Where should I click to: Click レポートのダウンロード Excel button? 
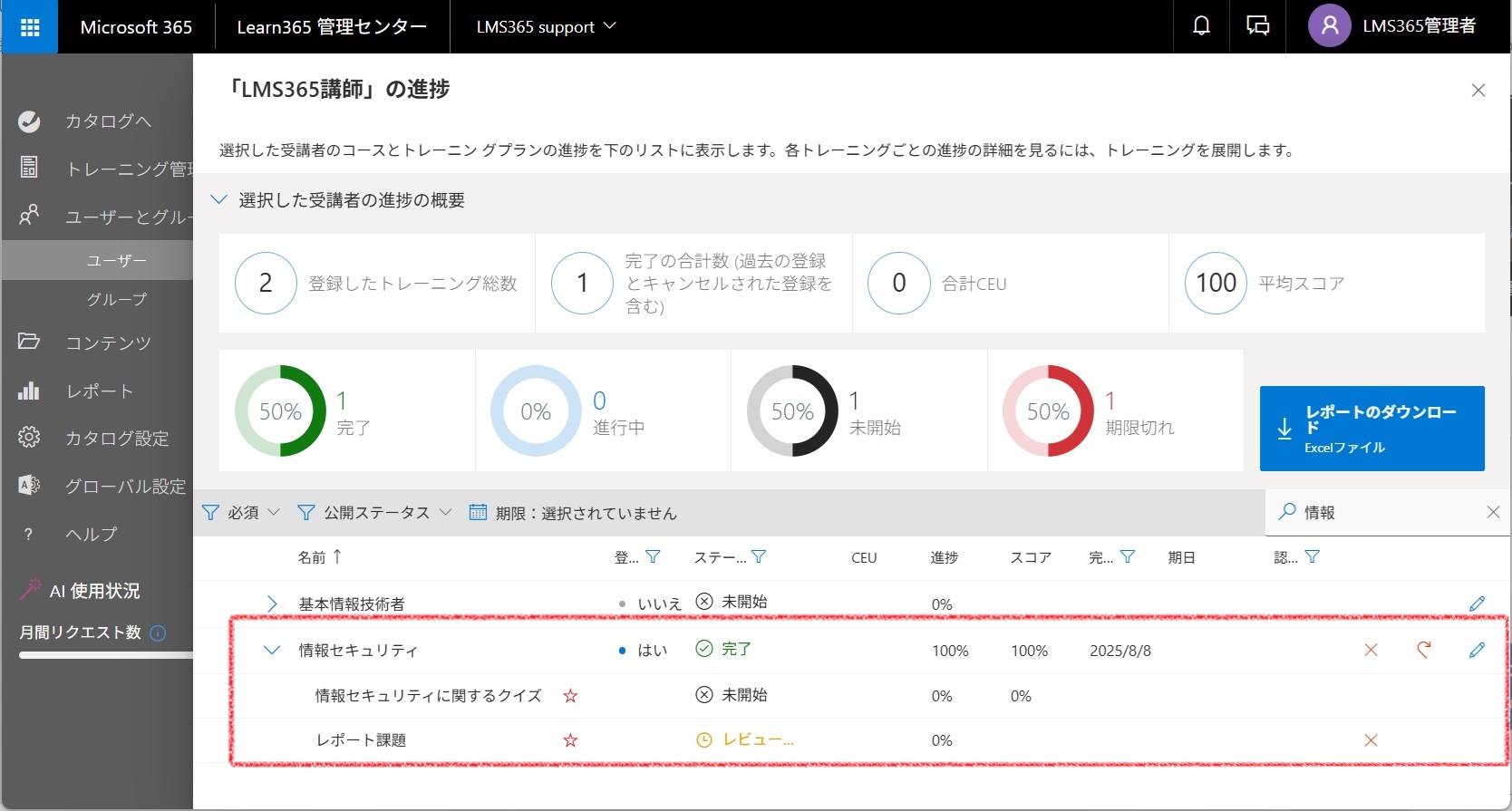(x=1371, y=429)
